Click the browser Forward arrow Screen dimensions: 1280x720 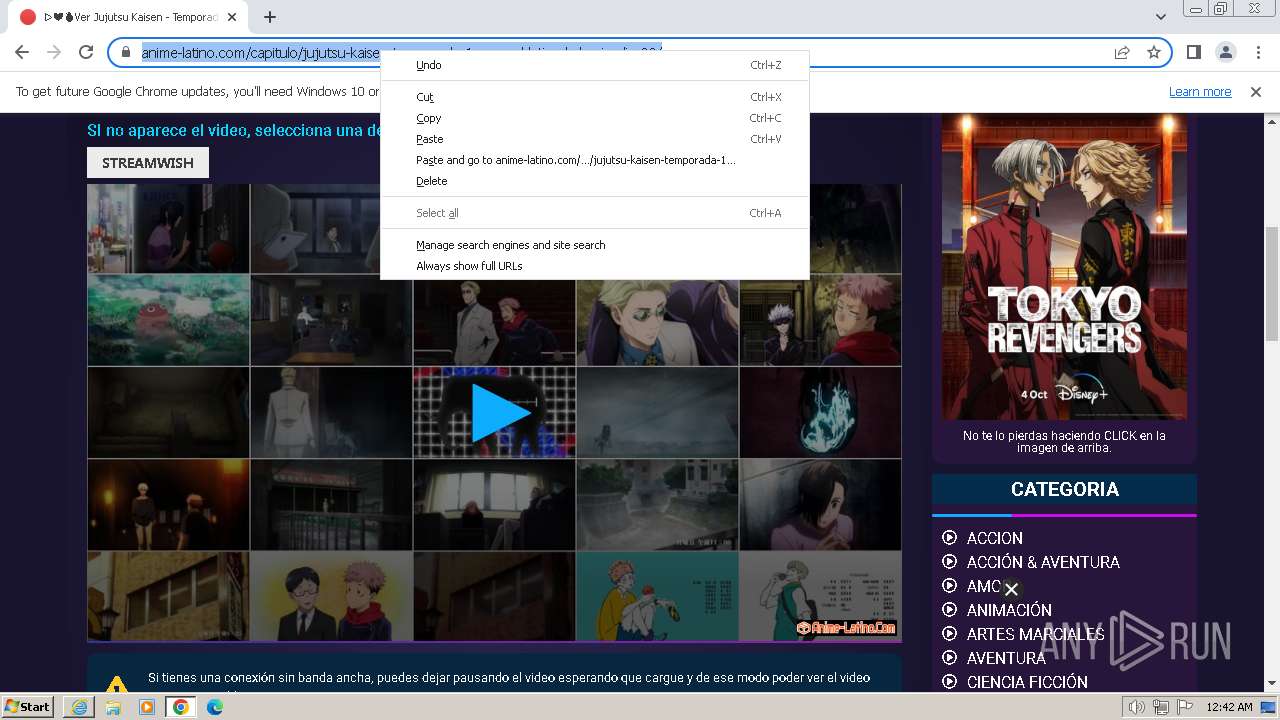[x=54, y=52]
